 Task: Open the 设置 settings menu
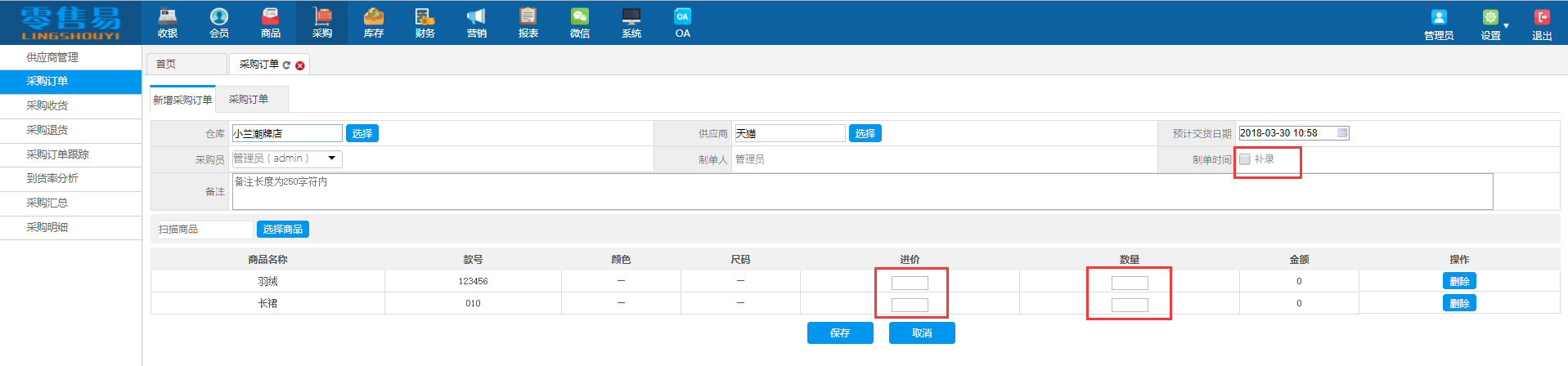tap(1491, 25)
